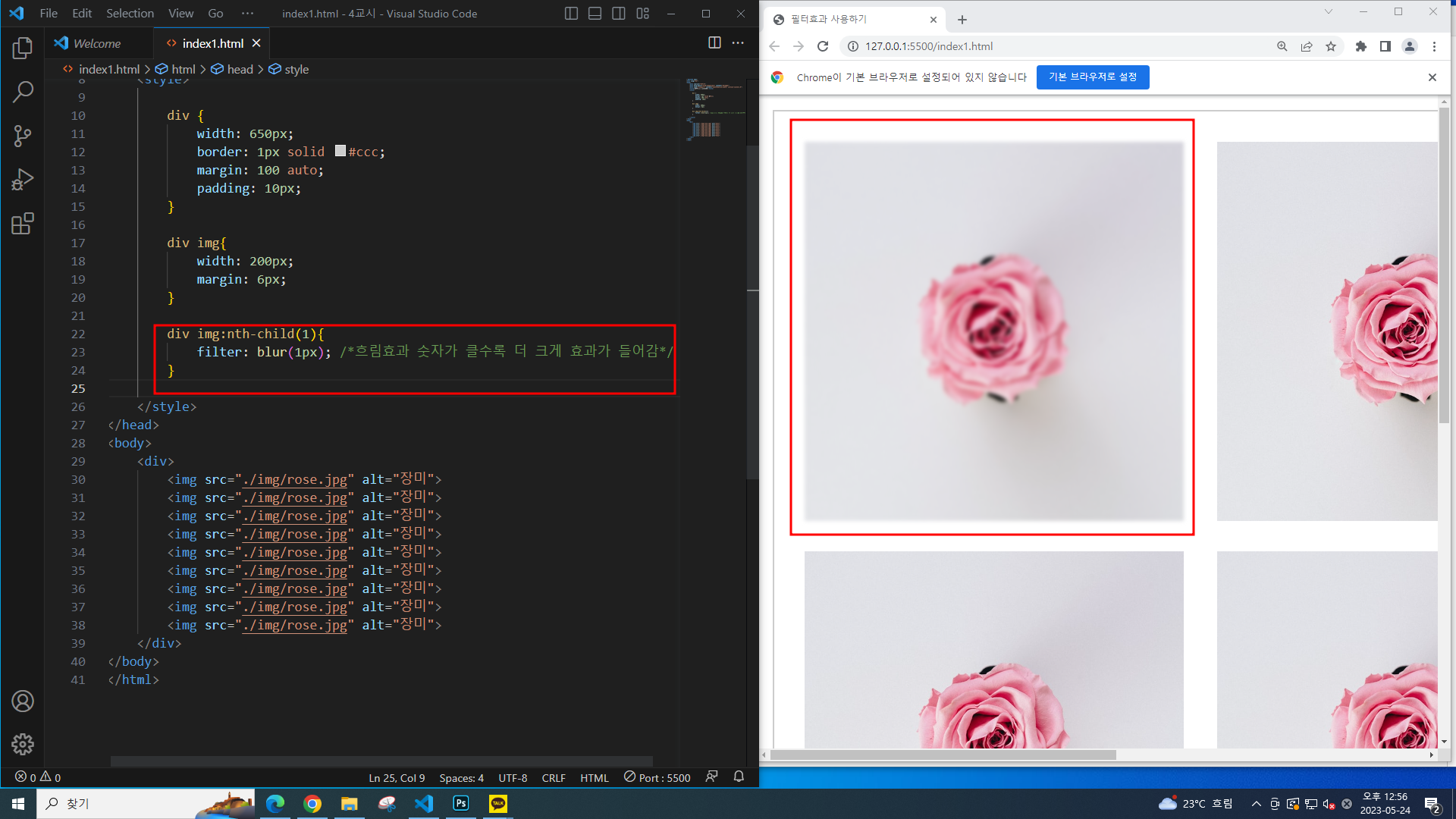The height and width of the screenshot is (819, 1456).
Task: Switch to the Welcome tab
Action: (x=96, y=43)
